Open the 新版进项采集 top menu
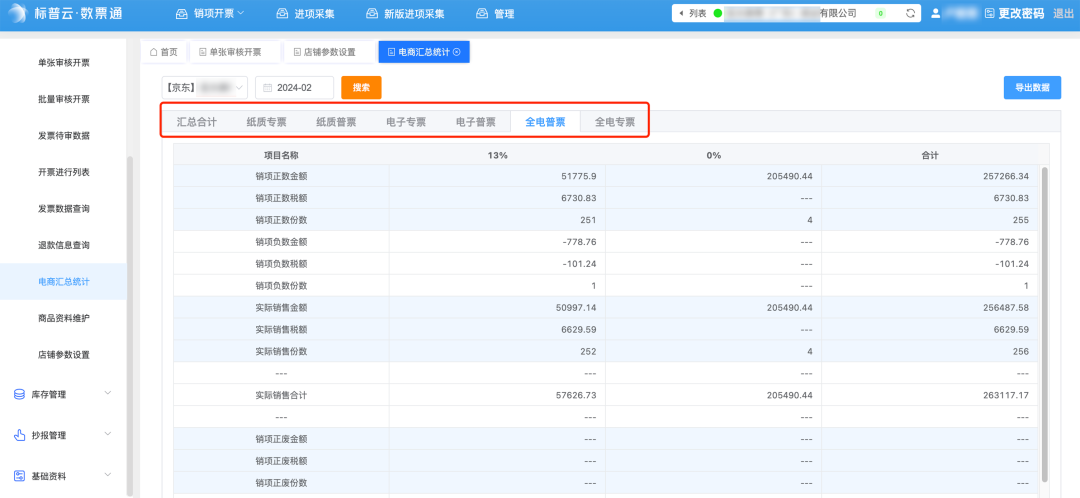This screenshot has width=1080, height=498. pos(404,13)
